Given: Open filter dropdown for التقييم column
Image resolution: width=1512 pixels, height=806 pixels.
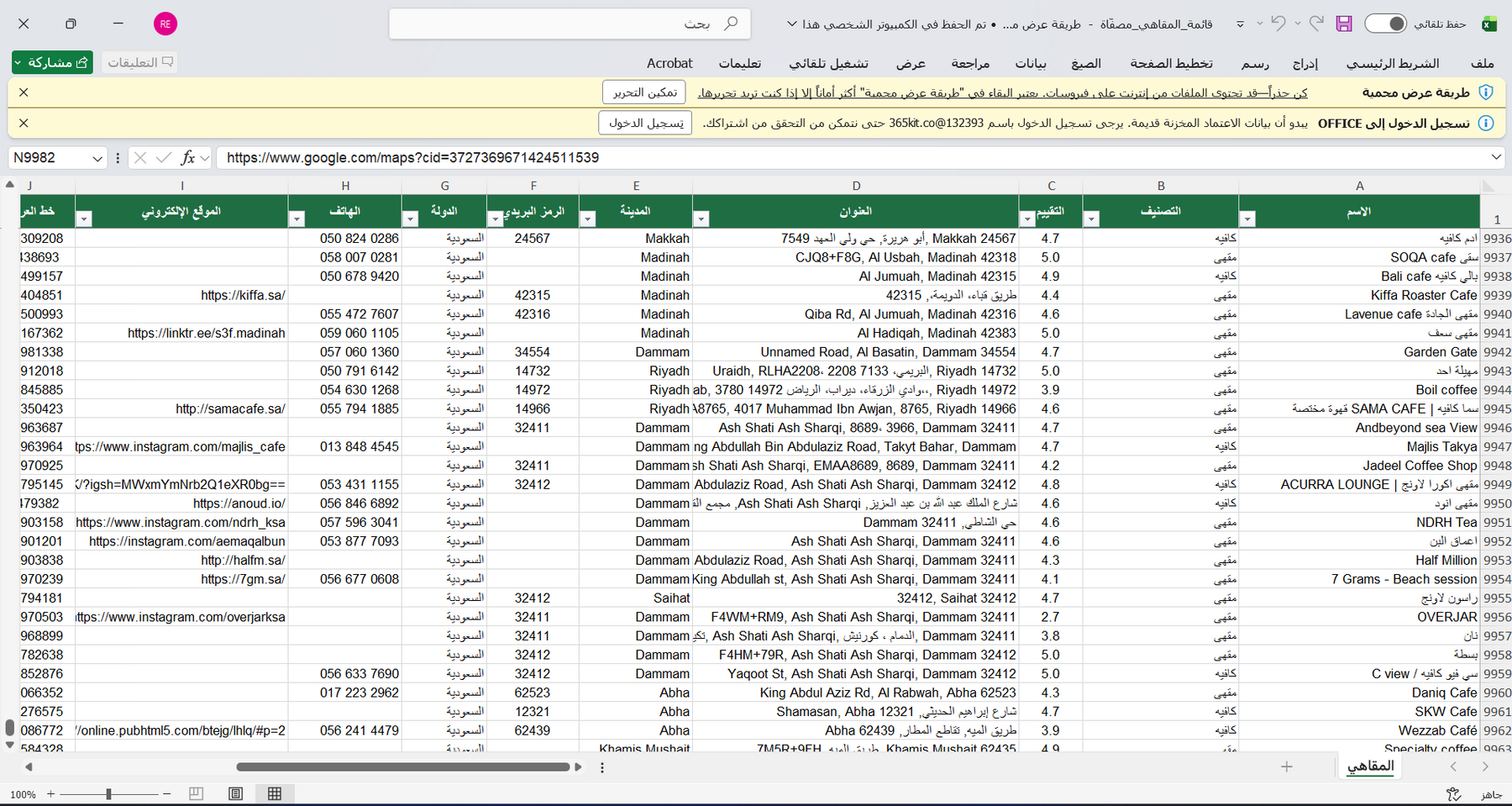Looking at the screenshot, I should (x=1027, y=219).
